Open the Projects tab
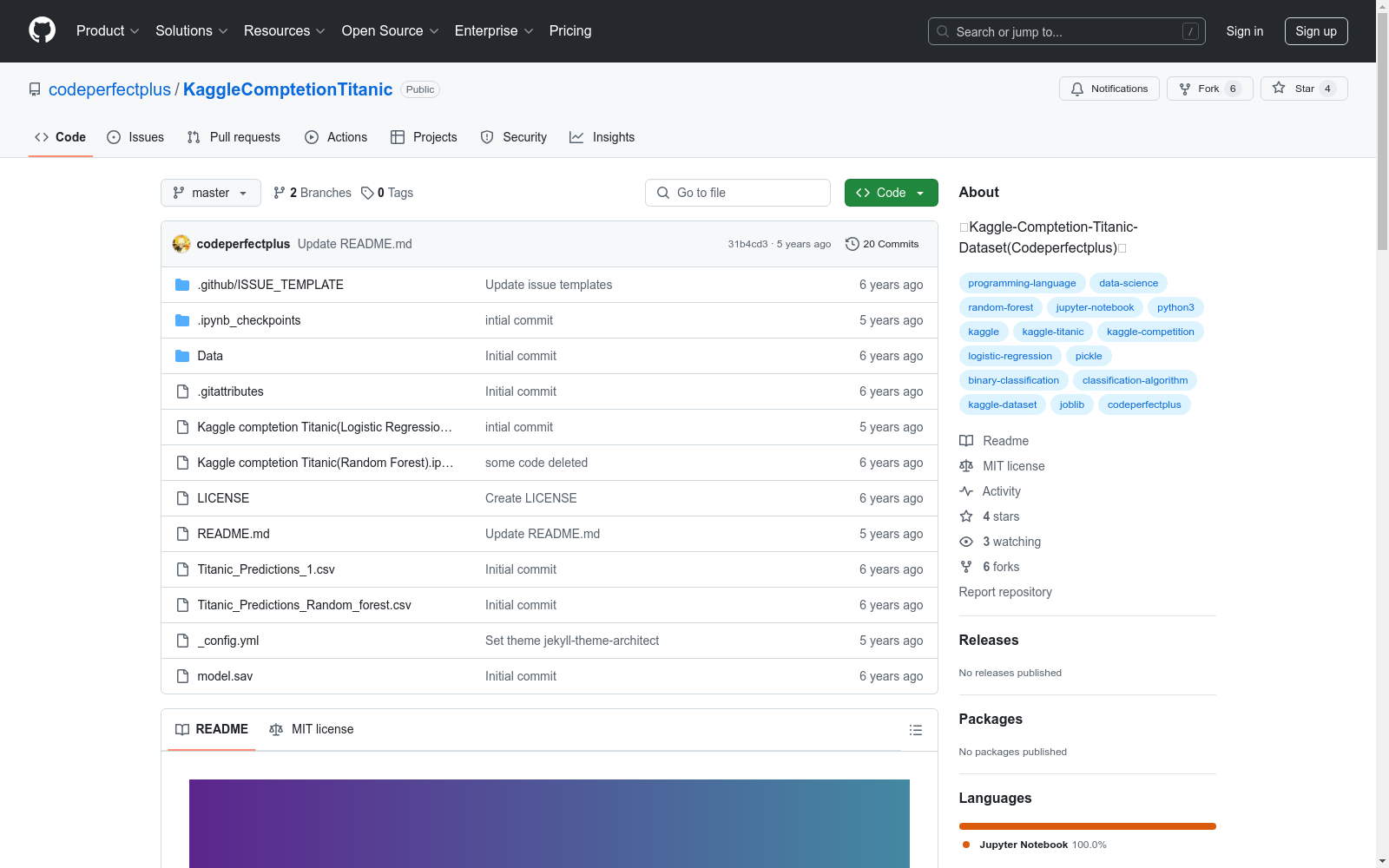The height and width of the screenshot is (868, 1389). [424, 137]
